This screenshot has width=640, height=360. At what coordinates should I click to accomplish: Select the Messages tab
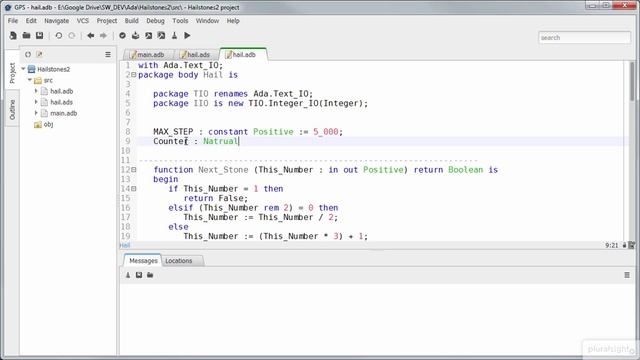143,260
